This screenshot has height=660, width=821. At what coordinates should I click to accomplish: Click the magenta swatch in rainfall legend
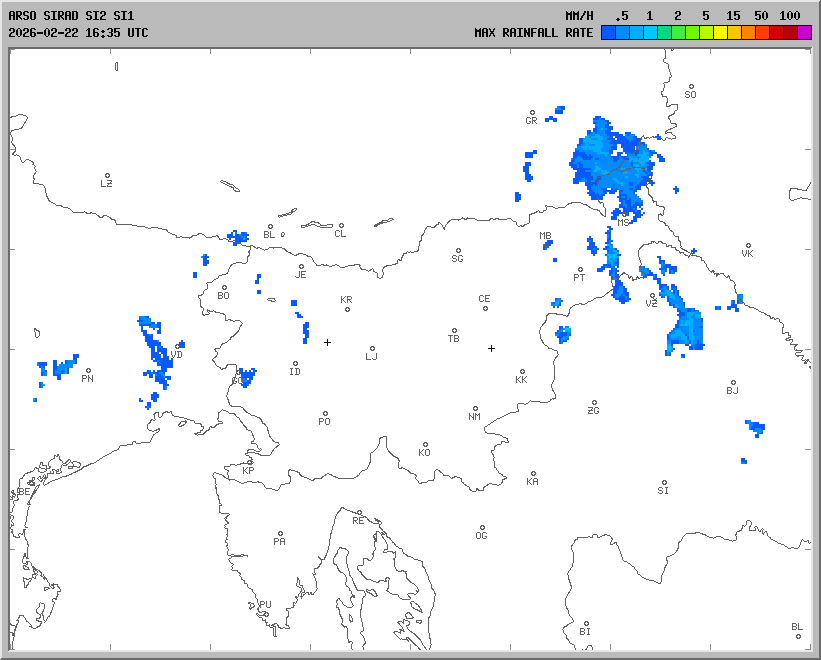coord(805,32)
